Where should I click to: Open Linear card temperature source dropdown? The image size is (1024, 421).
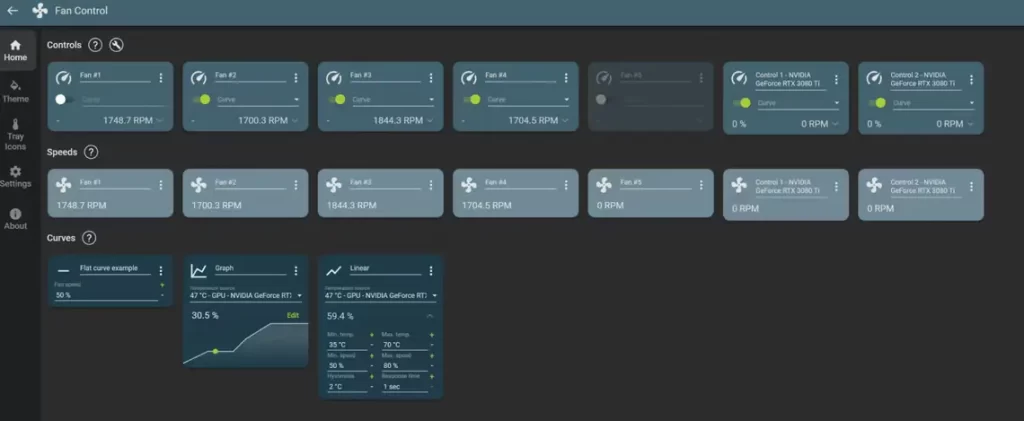(381, 296)
